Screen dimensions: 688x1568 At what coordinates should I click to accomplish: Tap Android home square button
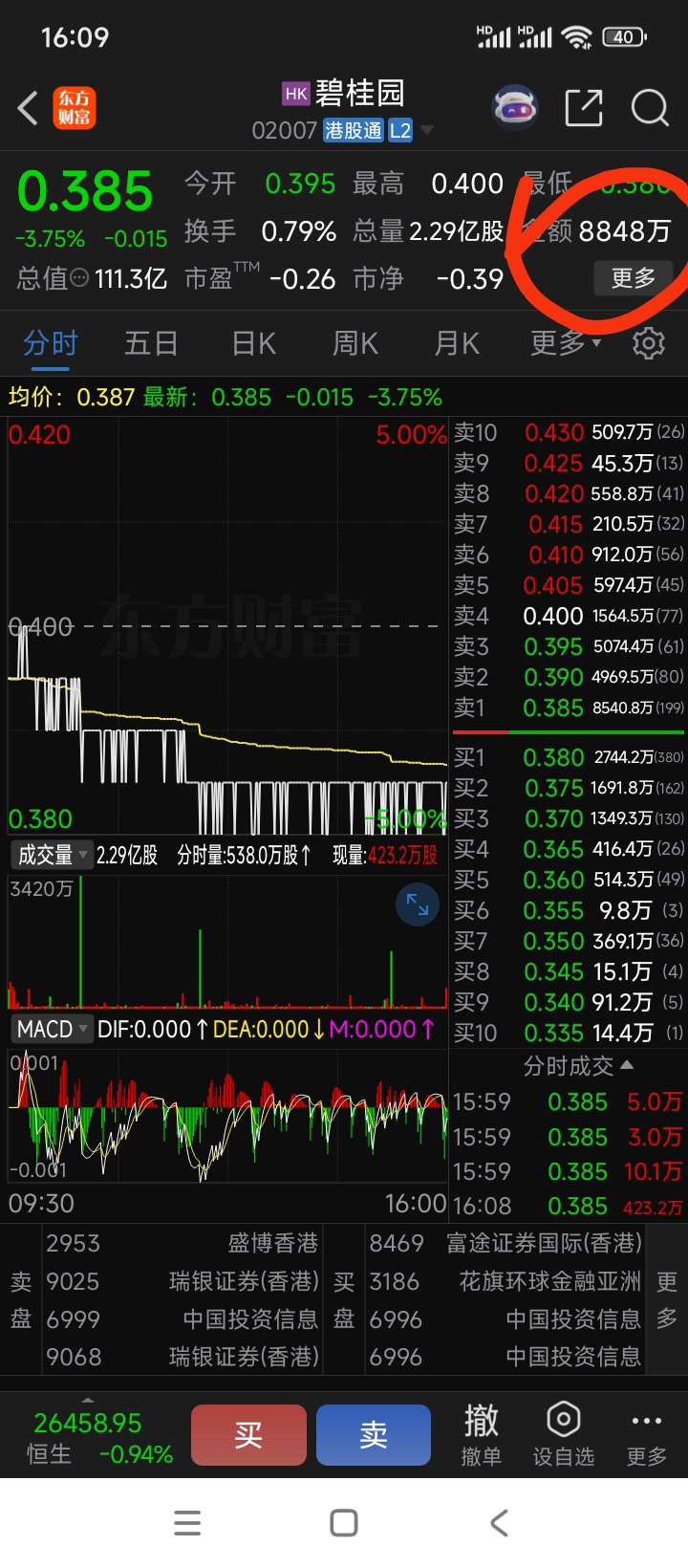343,1523
